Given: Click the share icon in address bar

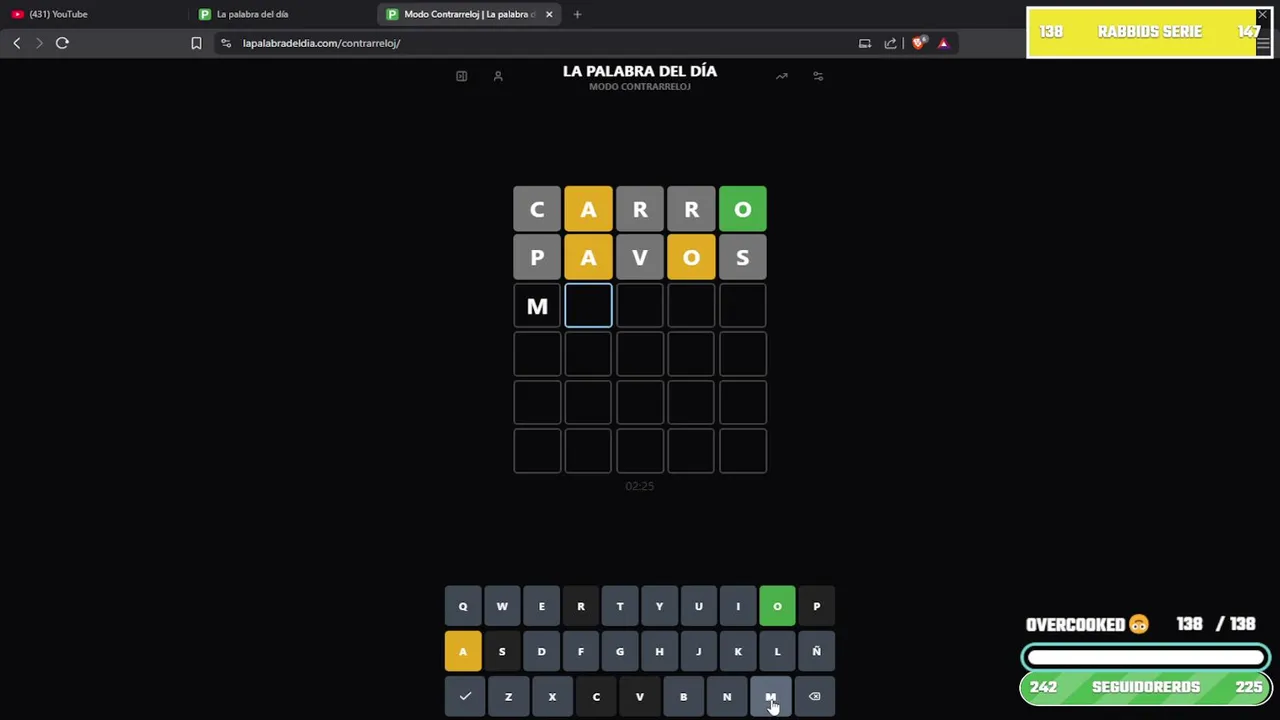Looking at the screenshot, I should pos(890,43).
